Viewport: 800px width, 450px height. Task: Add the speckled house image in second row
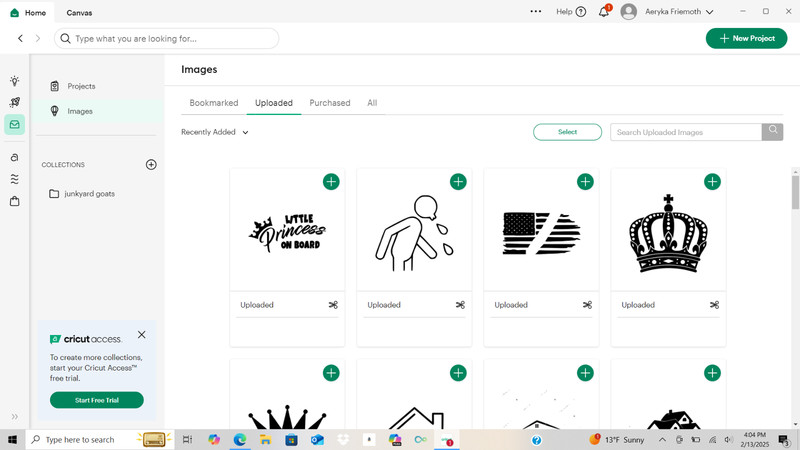pyautogui.click(x=585, y=373)
